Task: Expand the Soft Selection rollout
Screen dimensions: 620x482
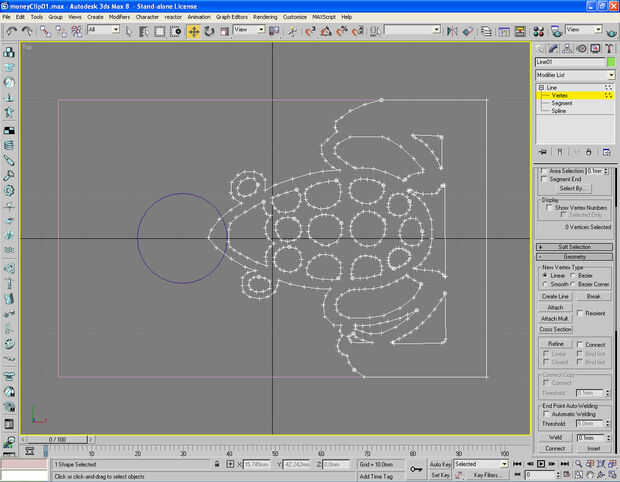Action: (575, 246)
